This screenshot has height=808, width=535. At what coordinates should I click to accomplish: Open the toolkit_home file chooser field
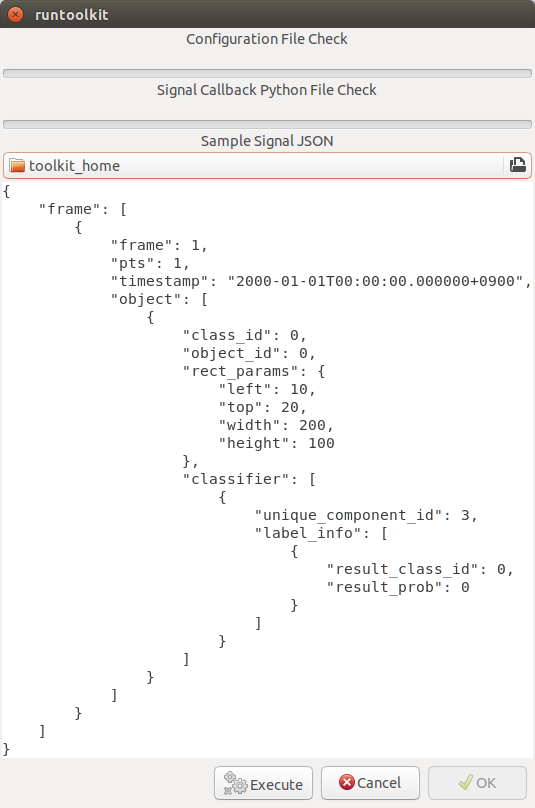pyautogui.click(x=267, y=165)
